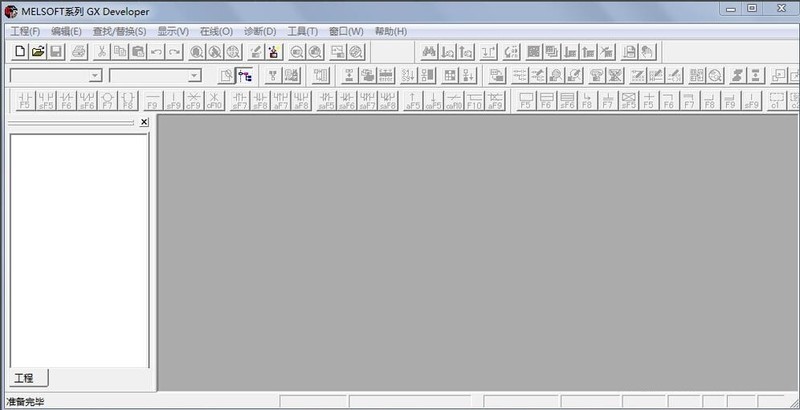Insert application instruction F8 bracket symbol
The width and height of the screenshot is (800, 410).
point(128,100)
